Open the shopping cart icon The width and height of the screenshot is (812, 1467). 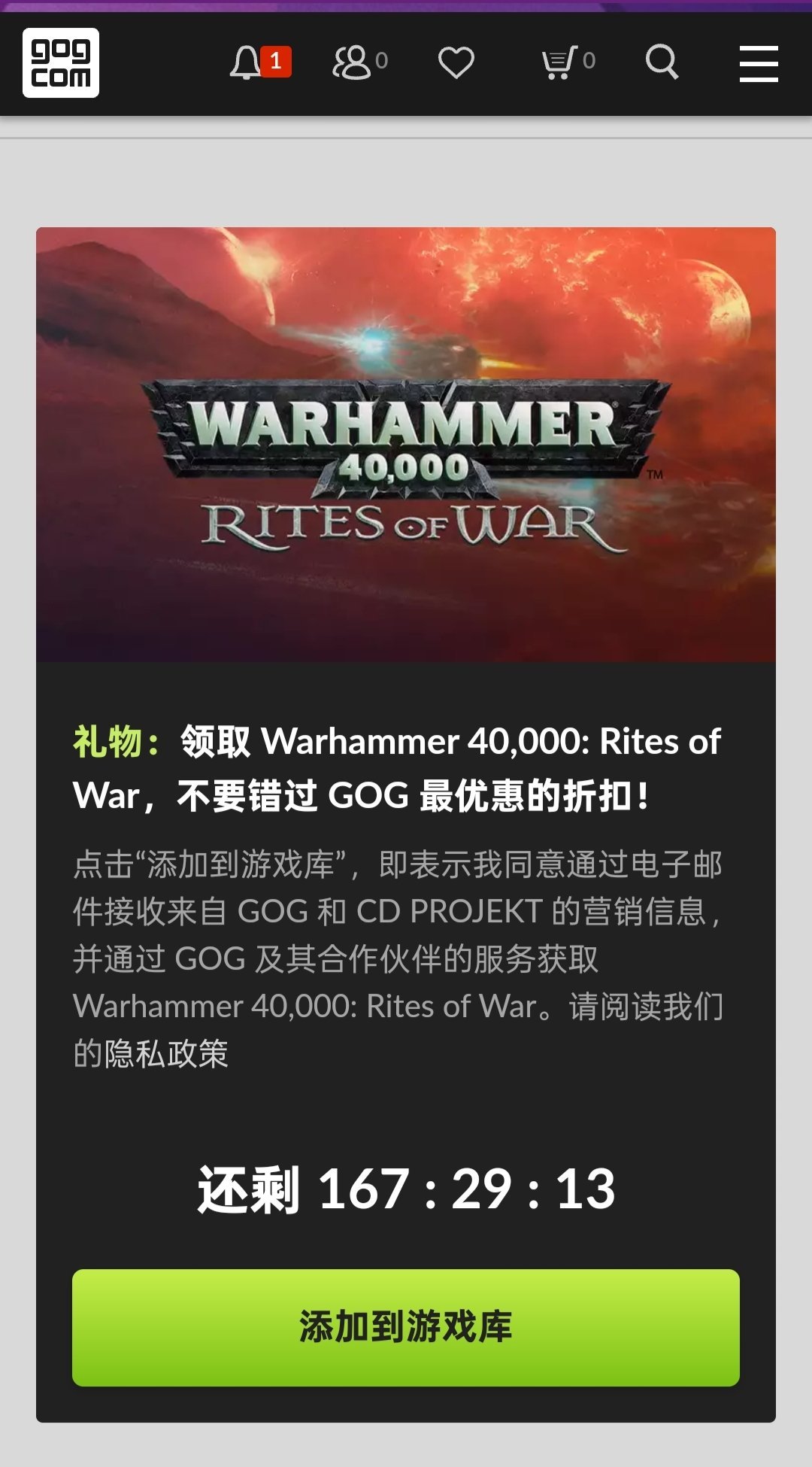(560, 62)
